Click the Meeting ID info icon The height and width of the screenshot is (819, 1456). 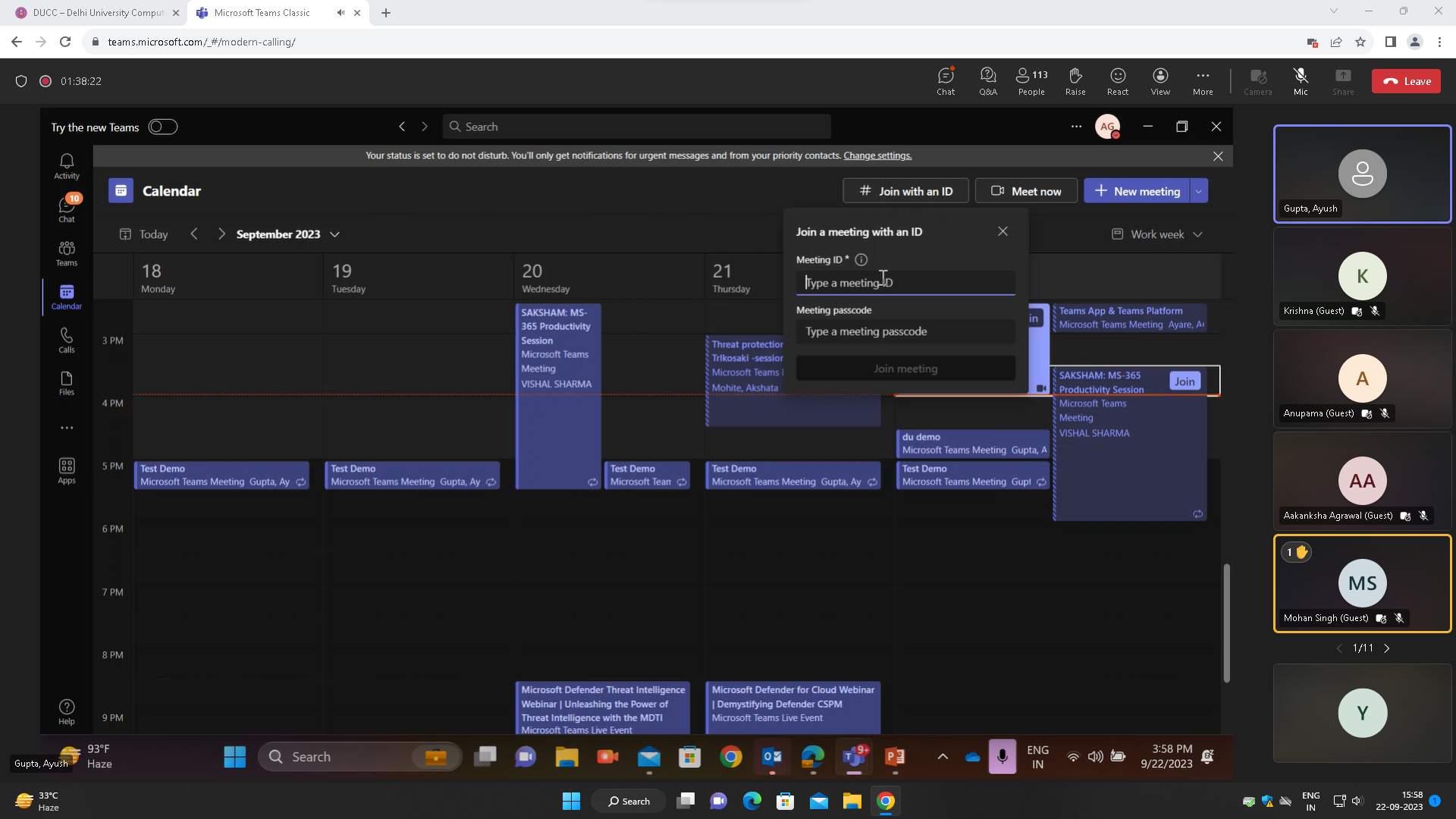(x=861, y=259)
